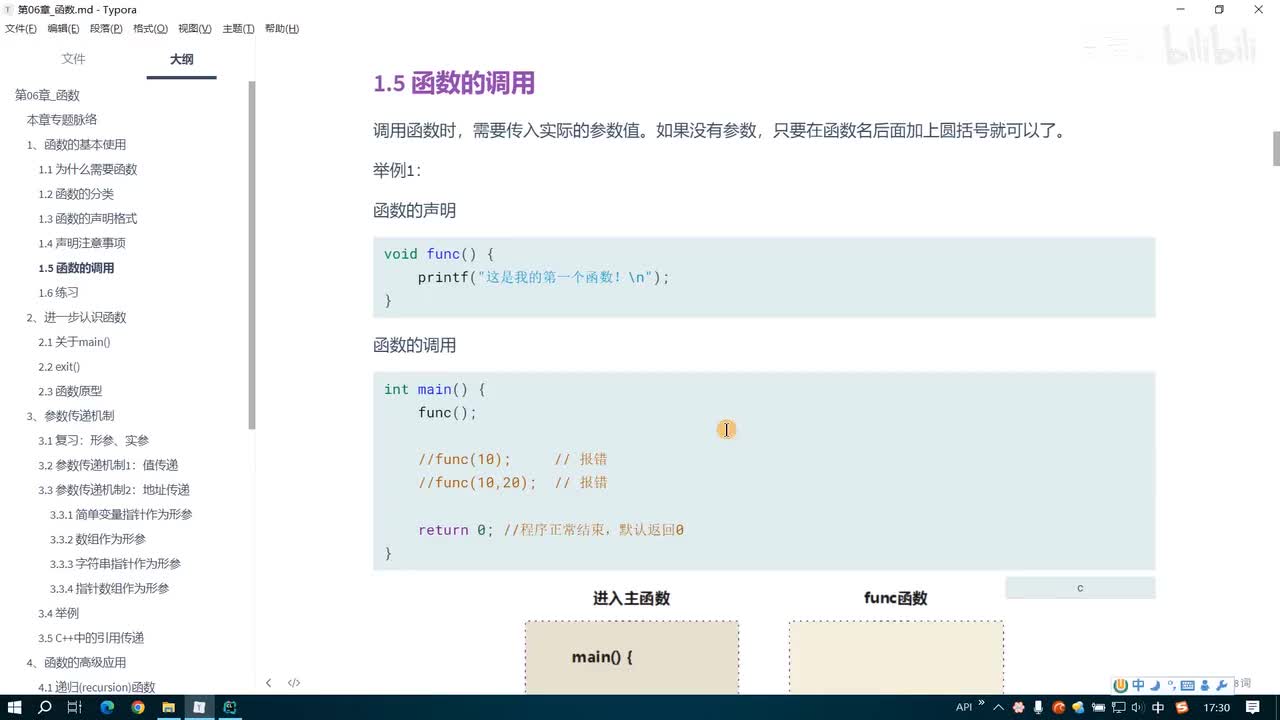Open the 帮助(H) menu
Viewport: 1280px width, 720px height.
[282, 29]
